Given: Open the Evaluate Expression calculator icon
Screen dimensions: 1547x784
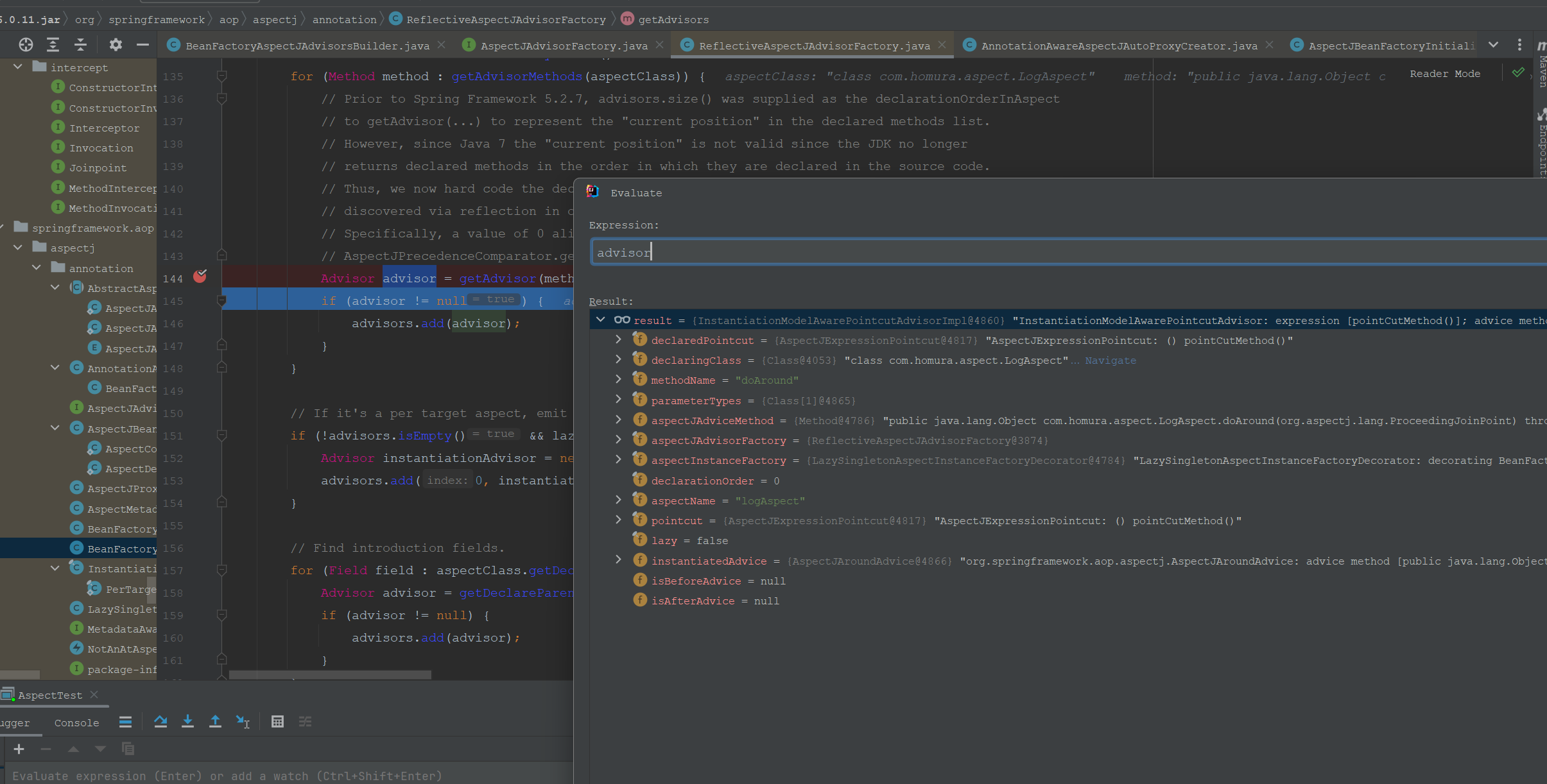Looking at the screenshot, I should coord(277,722).
